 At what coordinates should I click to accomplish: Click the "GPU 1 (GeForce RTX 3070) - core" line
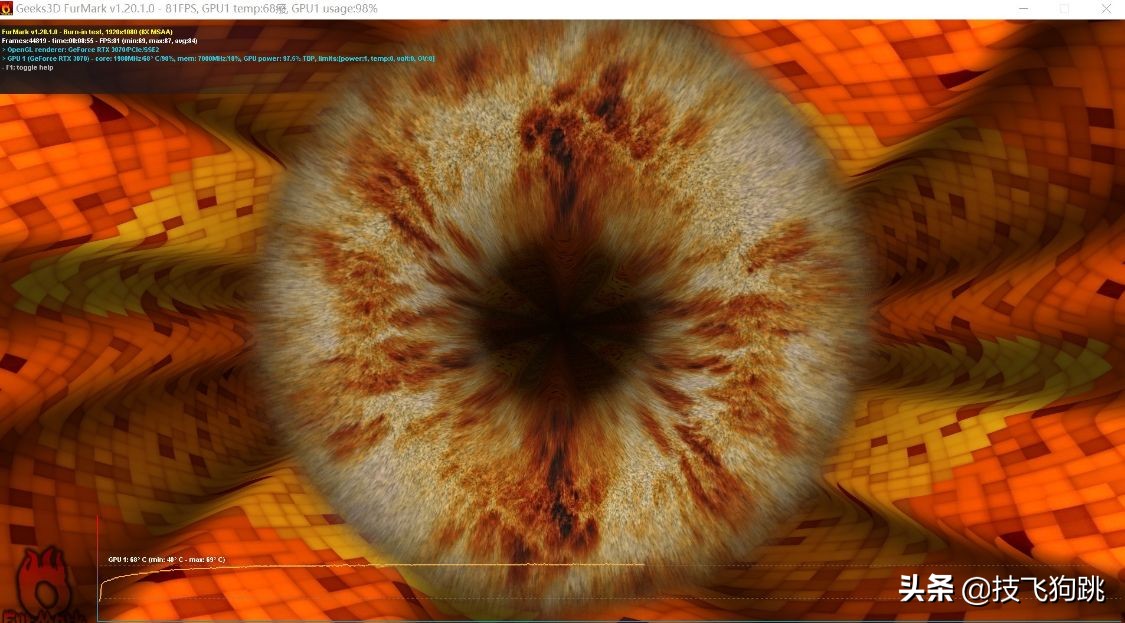[x=218, y=58]
